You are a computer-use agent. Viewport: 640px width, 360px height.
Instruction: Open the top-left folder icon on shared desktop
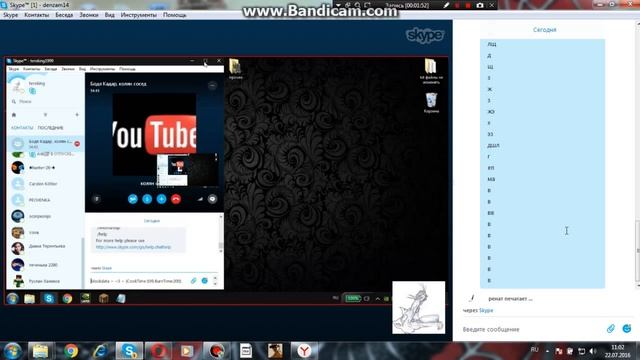click(x=235, y=69)
